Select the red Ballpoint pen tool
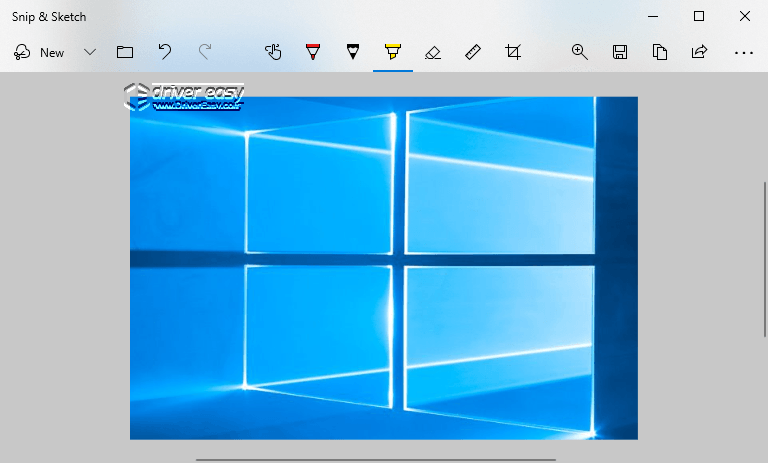Screen dimensions: 768x463 [x=313, y=52]
